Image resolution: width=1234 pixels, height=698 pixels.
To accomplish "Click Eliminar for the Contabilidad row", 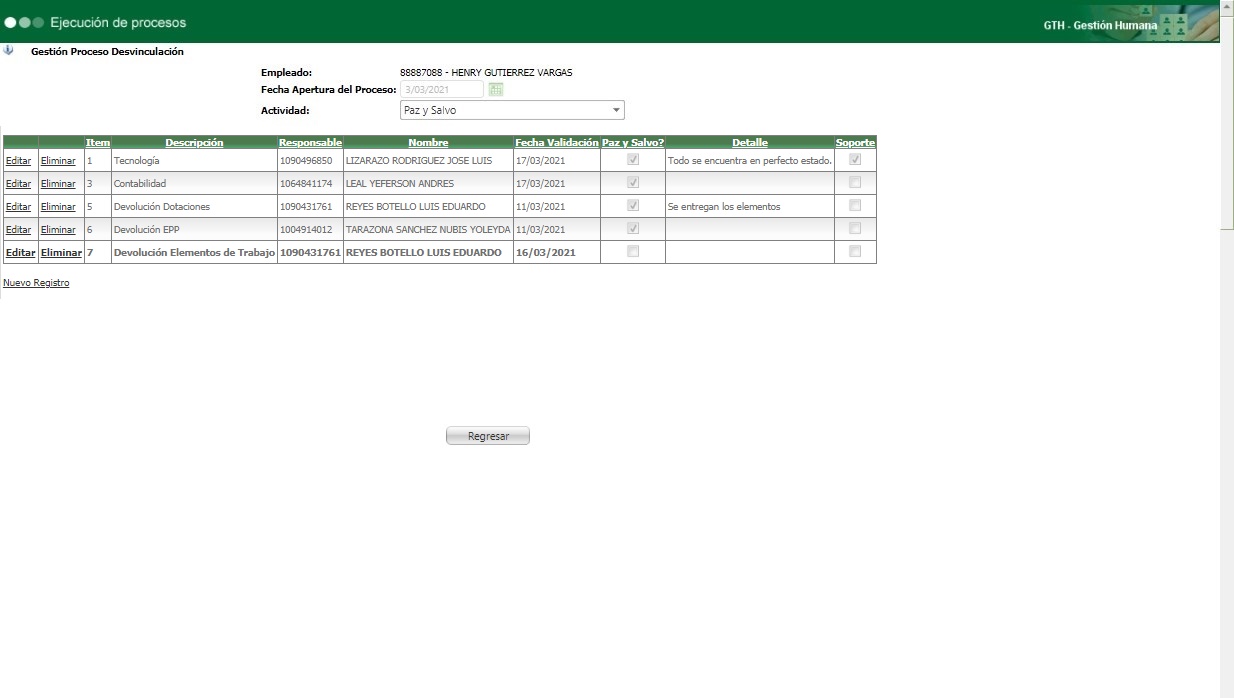I will point(58,184).
